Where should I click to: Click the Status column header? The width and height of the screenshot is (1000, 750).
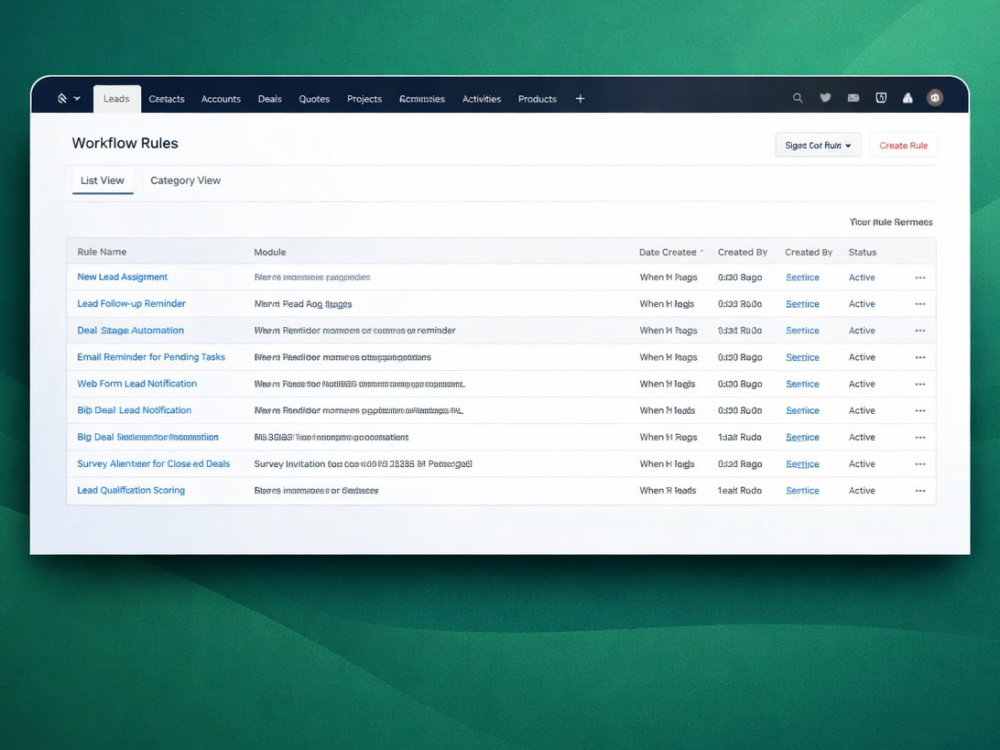pos(862,252)
